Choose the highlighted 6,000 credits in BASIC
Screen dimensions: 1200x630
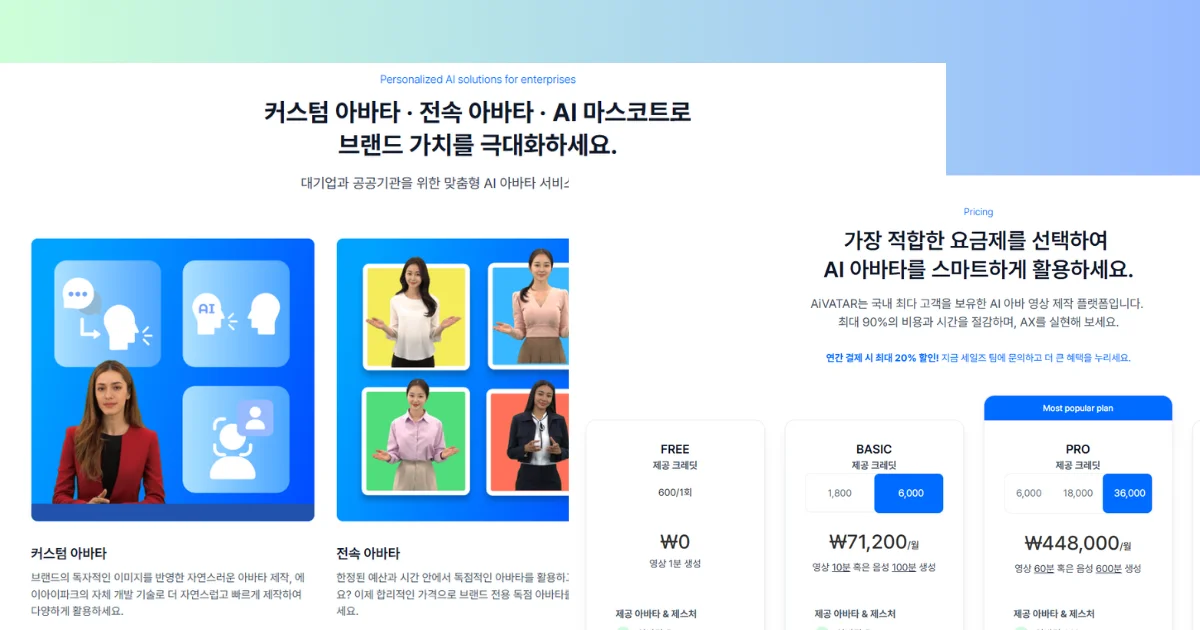[x=909, y=493]
